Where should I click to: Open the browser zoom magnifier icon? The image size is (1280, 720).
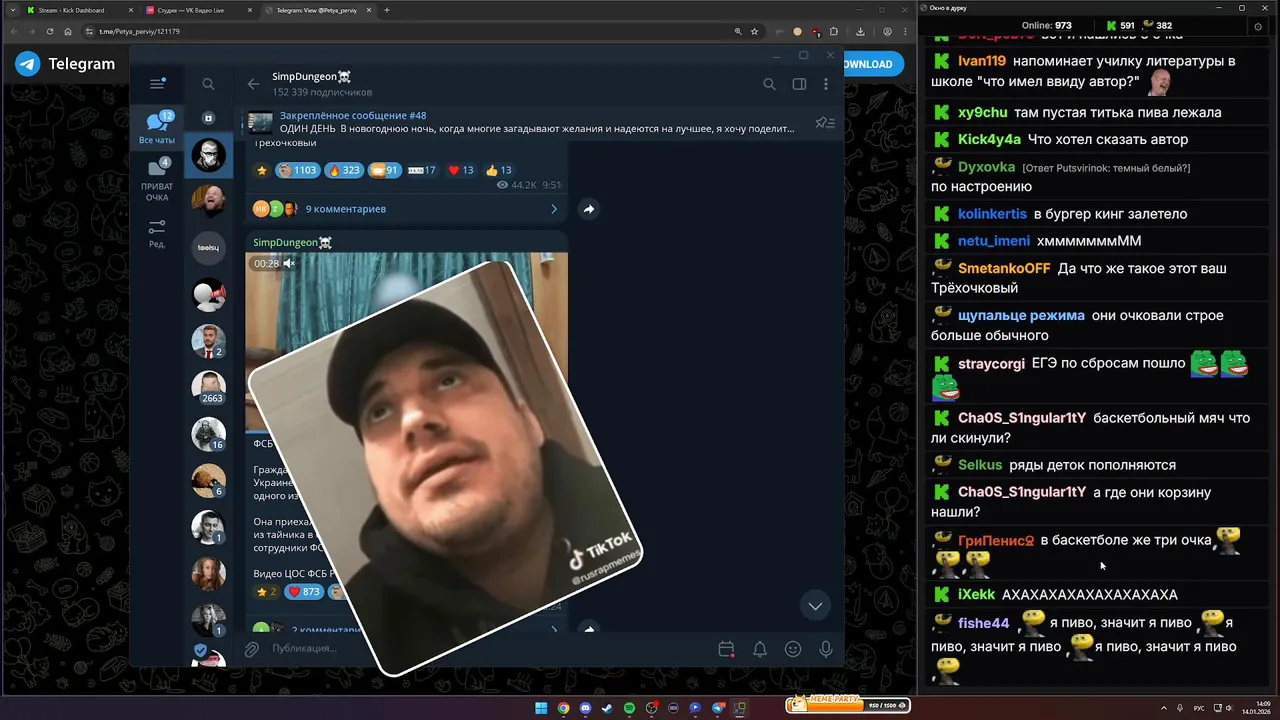tap(738, 31)
